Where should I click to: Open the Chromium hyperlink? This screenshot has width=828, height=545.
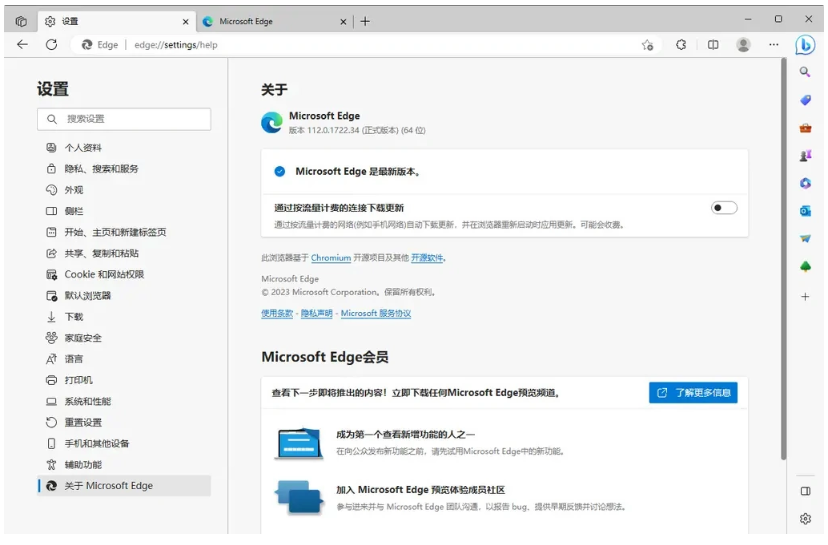pos(331,258)
